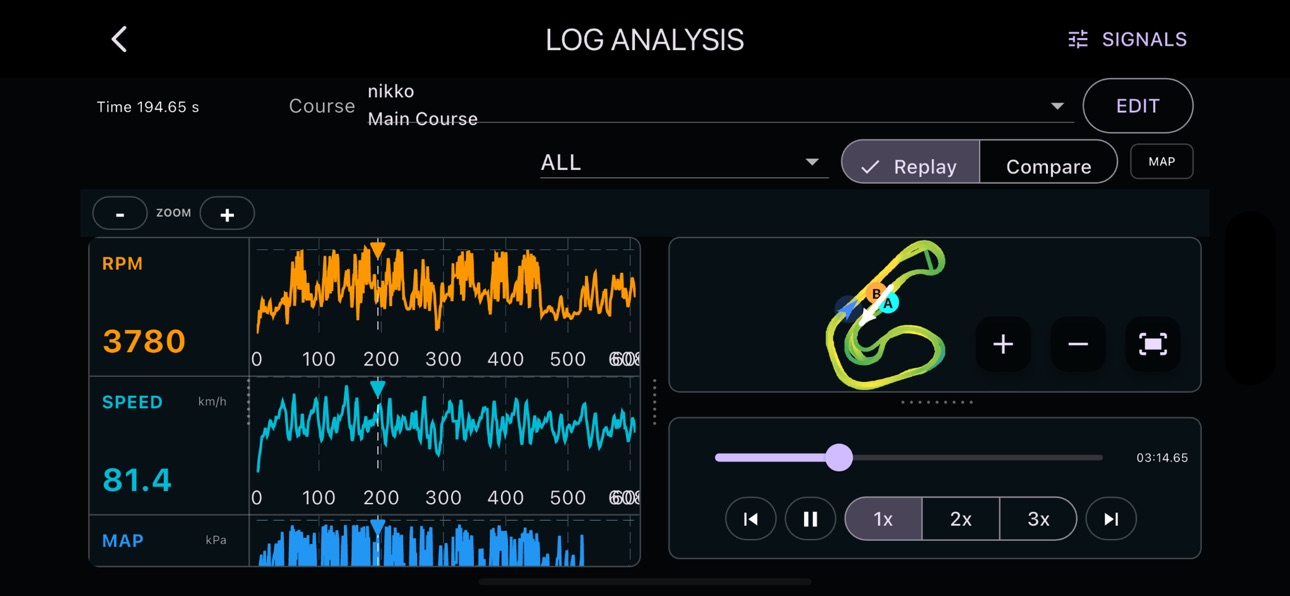The image size is (1290, 596).
Task: Pause the replay
Action: [x=810, y=519]
